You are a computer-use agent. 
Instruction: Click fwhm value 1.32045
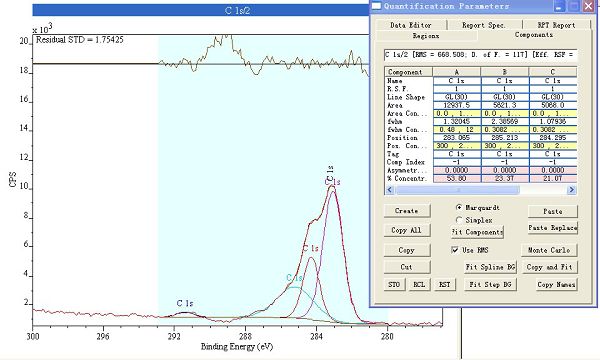tap(457, 121)
